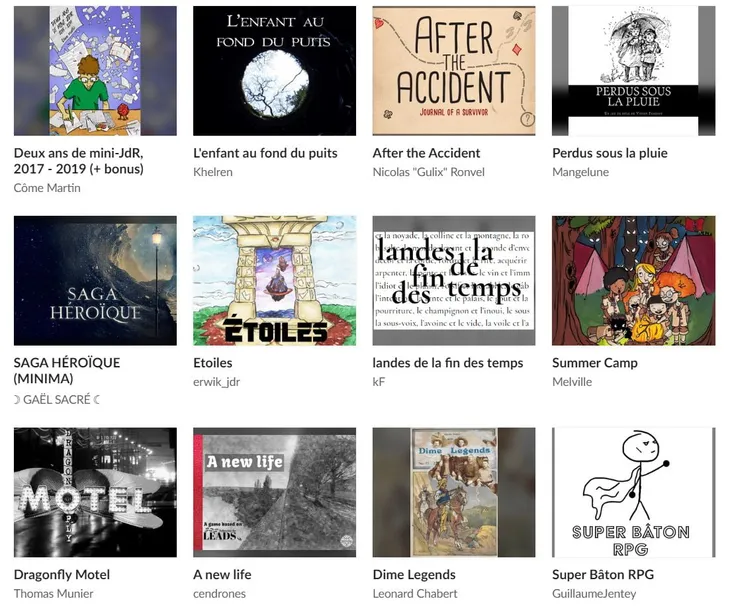This screenshot has height=611, width=730.
Task: Click the Leonard Chabert author link
Action: click(x=415, y=593)
